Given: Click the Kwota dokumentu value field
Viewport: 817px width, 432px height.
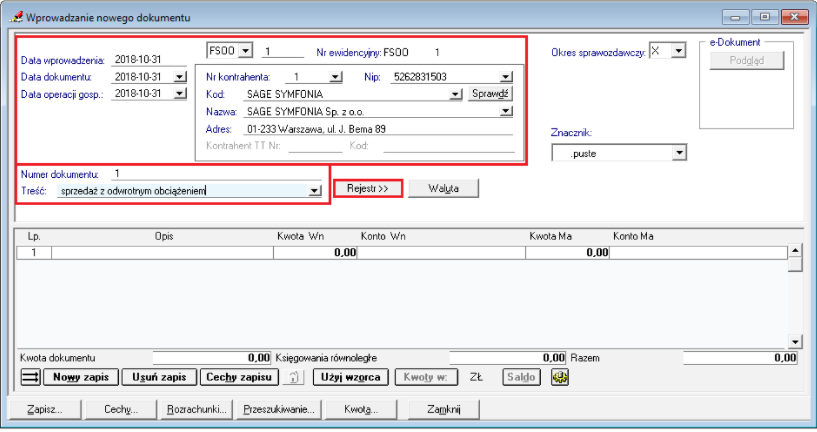Looking at the screenshot, I should tap(212, 358).
